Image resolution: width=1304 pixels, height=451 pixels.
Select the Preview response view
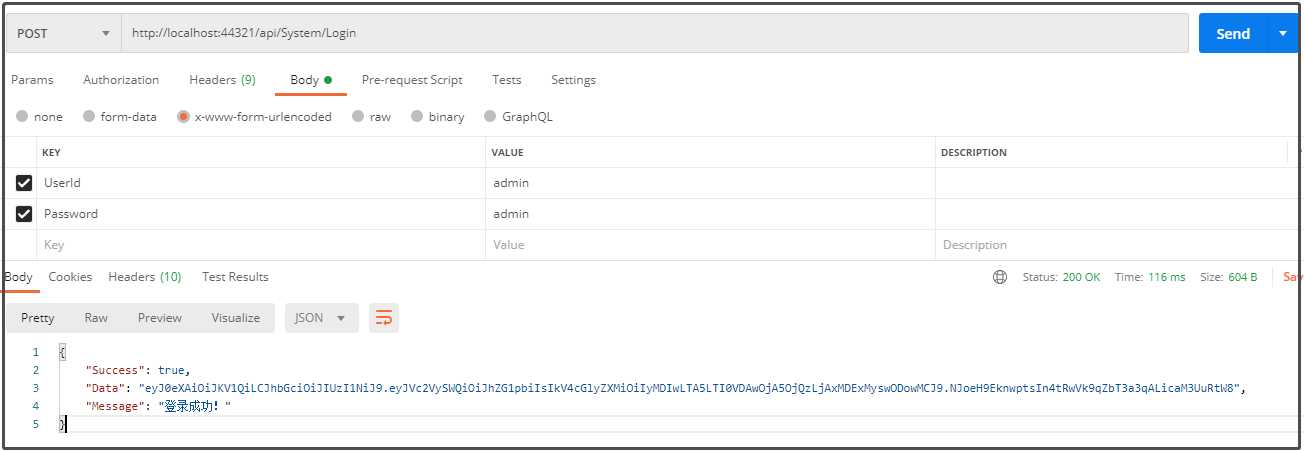click(x=160, y=318)
